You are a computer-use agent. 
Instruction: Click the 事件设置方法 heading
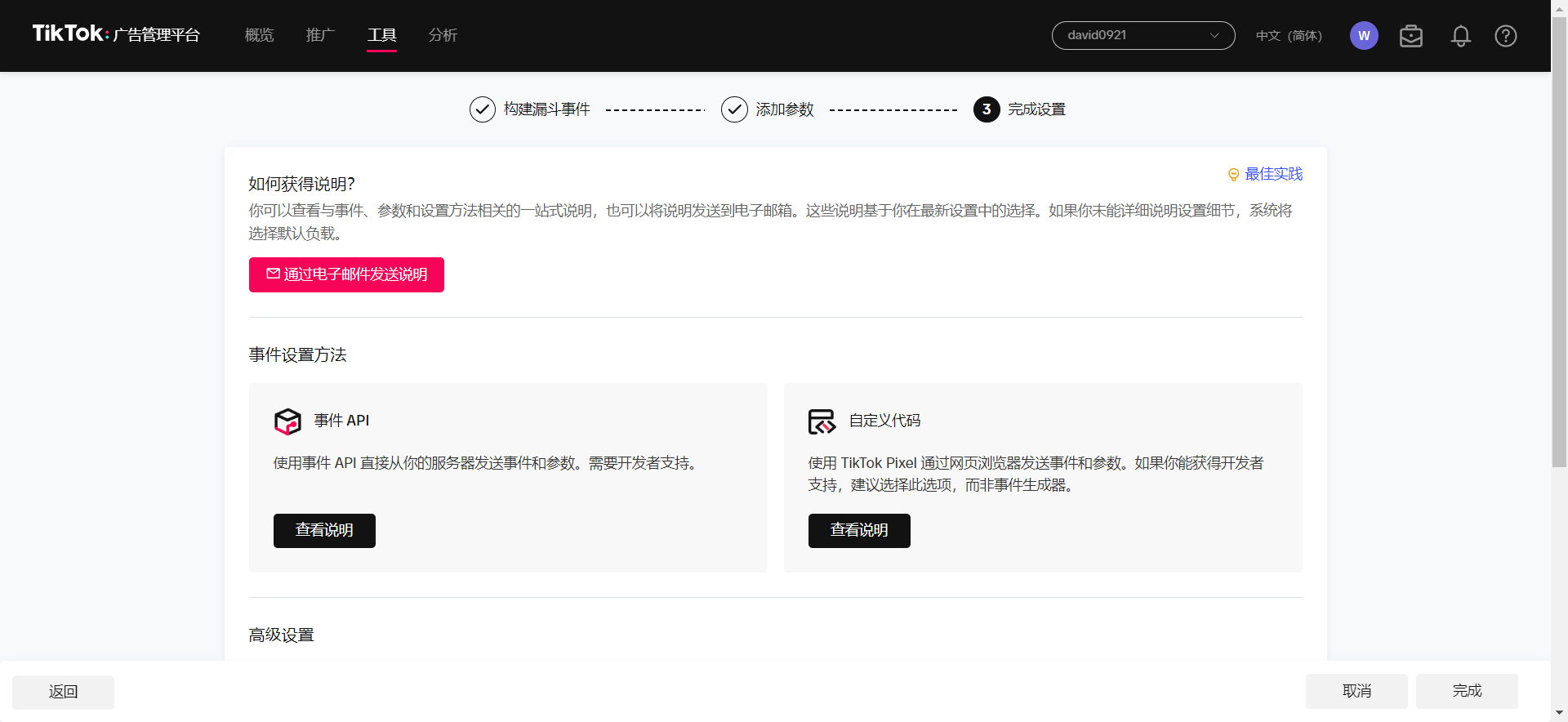[x=297, y=354]
